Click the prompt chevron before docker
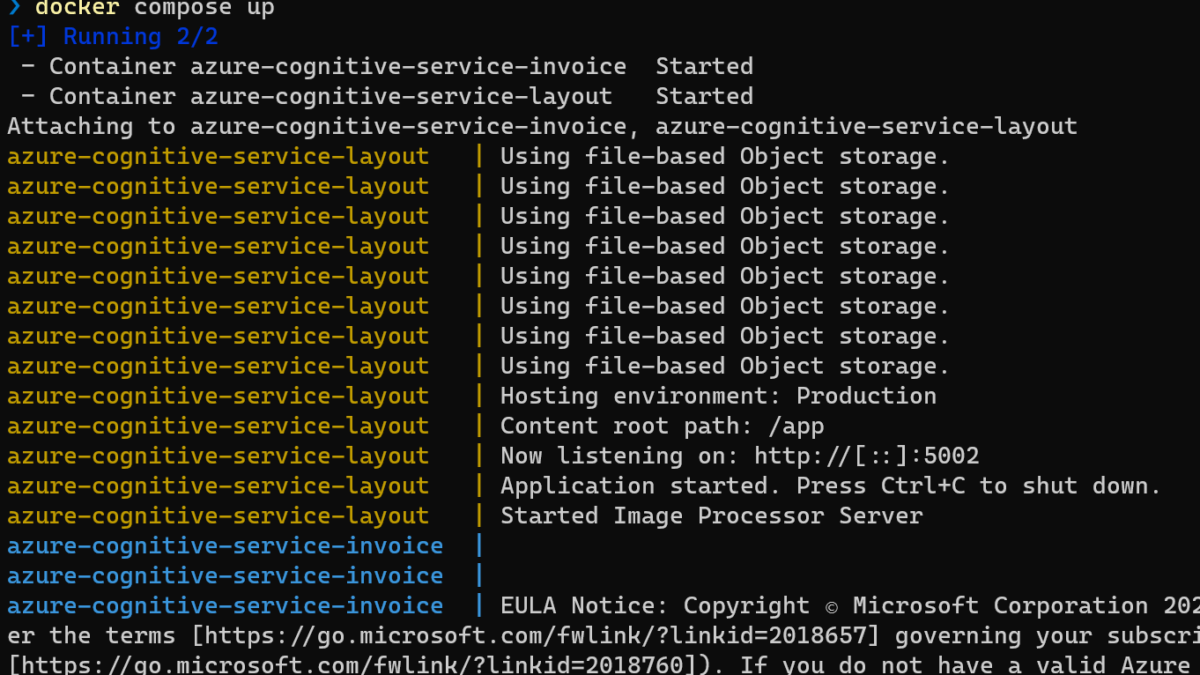1200x675 pixels. tap(14, 9)
